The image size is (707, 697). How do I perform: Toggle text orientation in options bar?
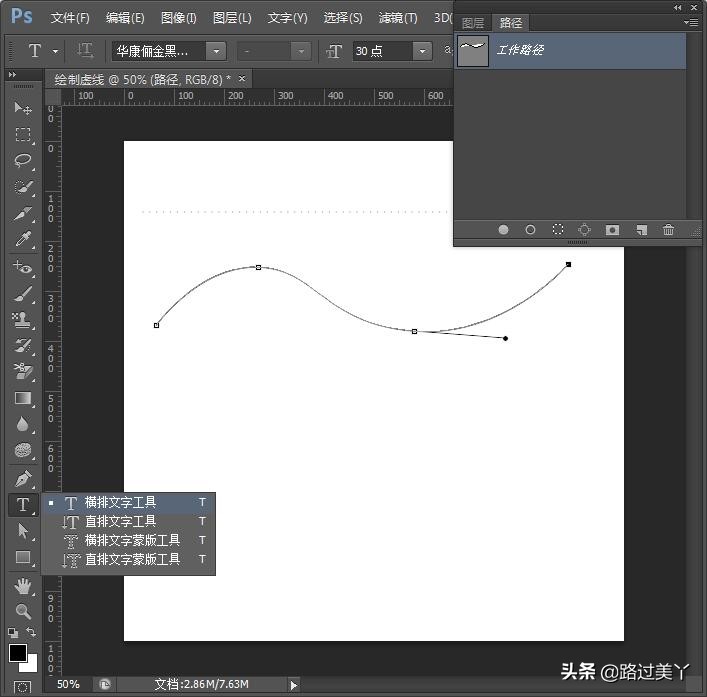pos(84,51)
